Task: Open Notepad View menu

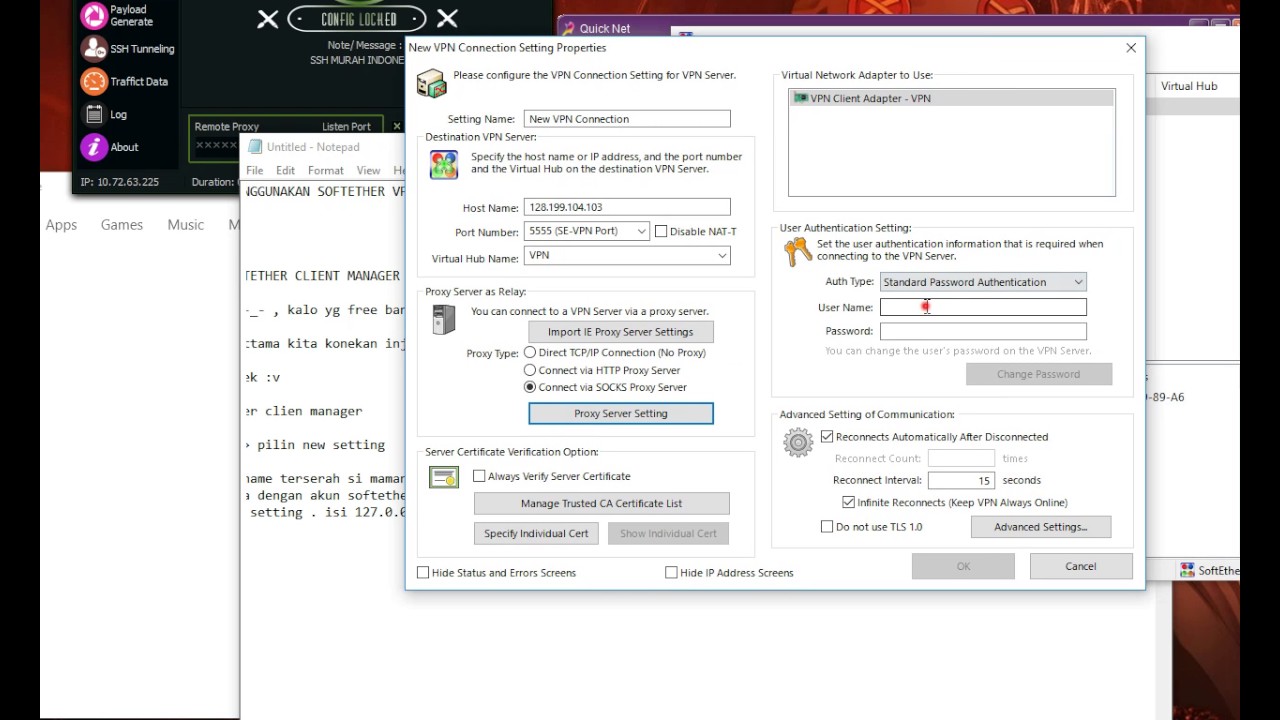Action: point(368,170)
